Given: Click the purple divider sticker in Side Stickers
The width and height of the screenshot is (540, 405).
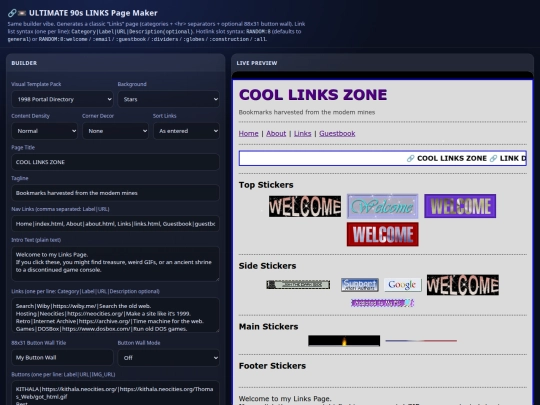Looking at the screenshot, I should (382, 303).
